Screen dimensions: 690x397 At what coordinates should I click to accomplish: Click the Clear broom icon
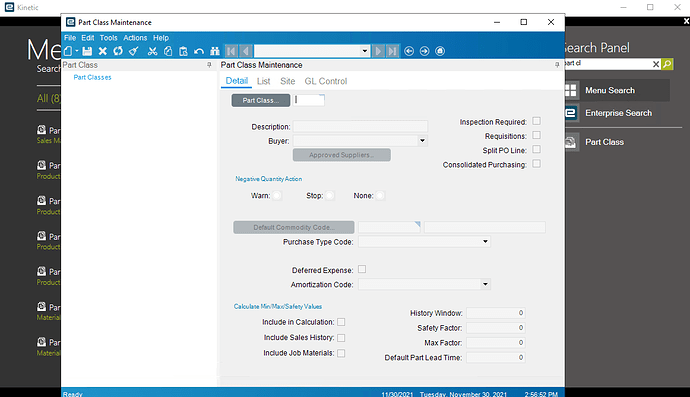[134, 51]
